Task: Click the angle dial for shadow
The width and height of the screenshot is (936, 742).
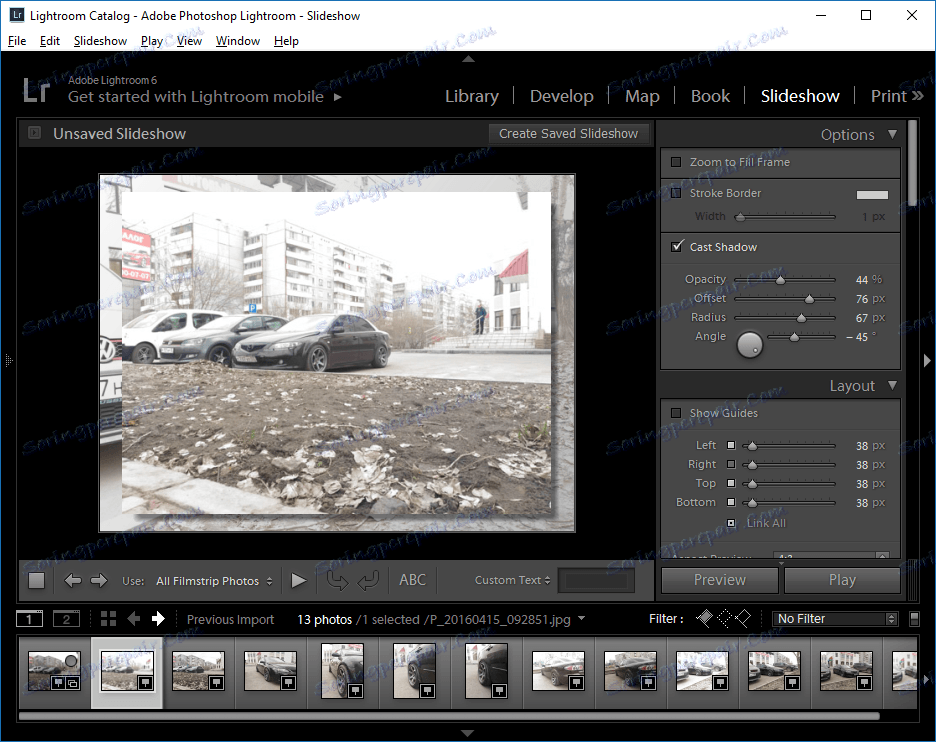Action: tap(750, 344)
